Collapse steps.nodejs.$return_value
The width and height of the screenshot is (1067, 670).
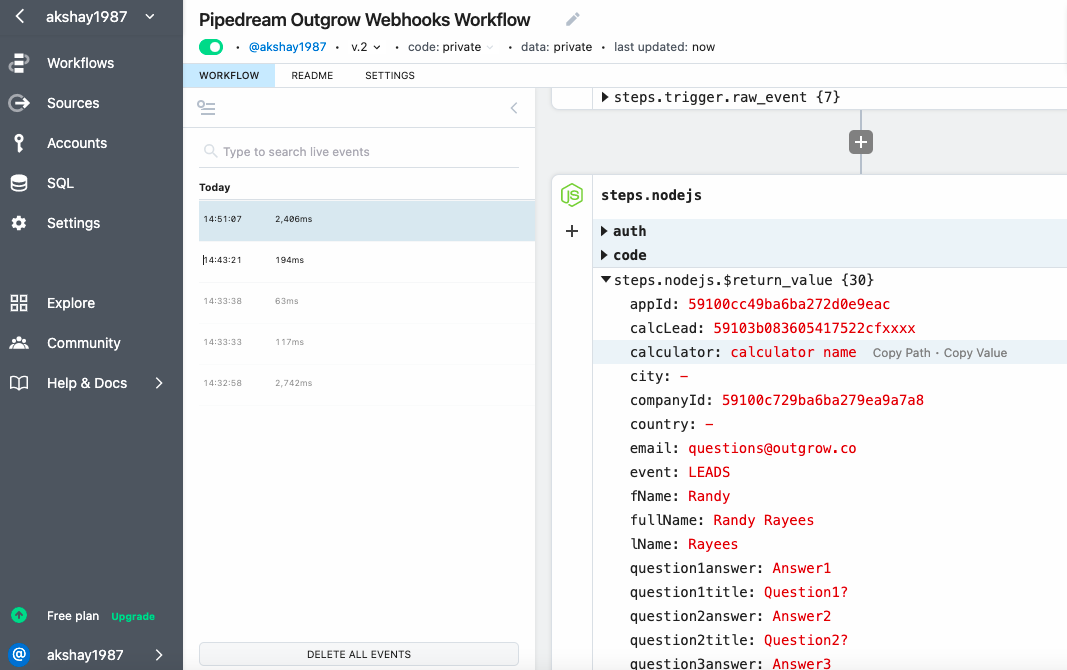tap(606, 280)
